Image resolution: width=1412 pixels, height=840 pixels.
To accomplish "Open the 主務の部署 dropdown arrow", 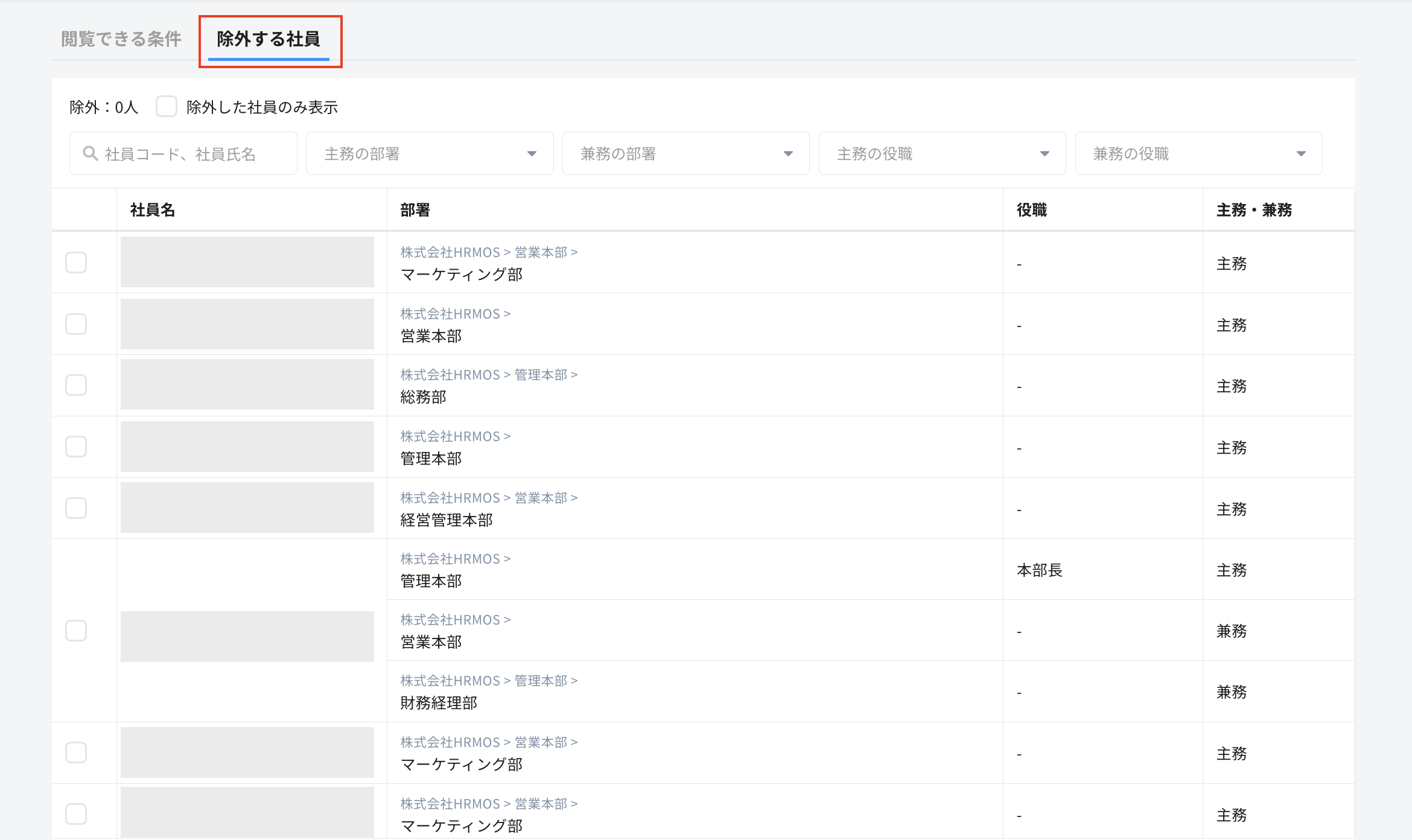I will point(532,154).
